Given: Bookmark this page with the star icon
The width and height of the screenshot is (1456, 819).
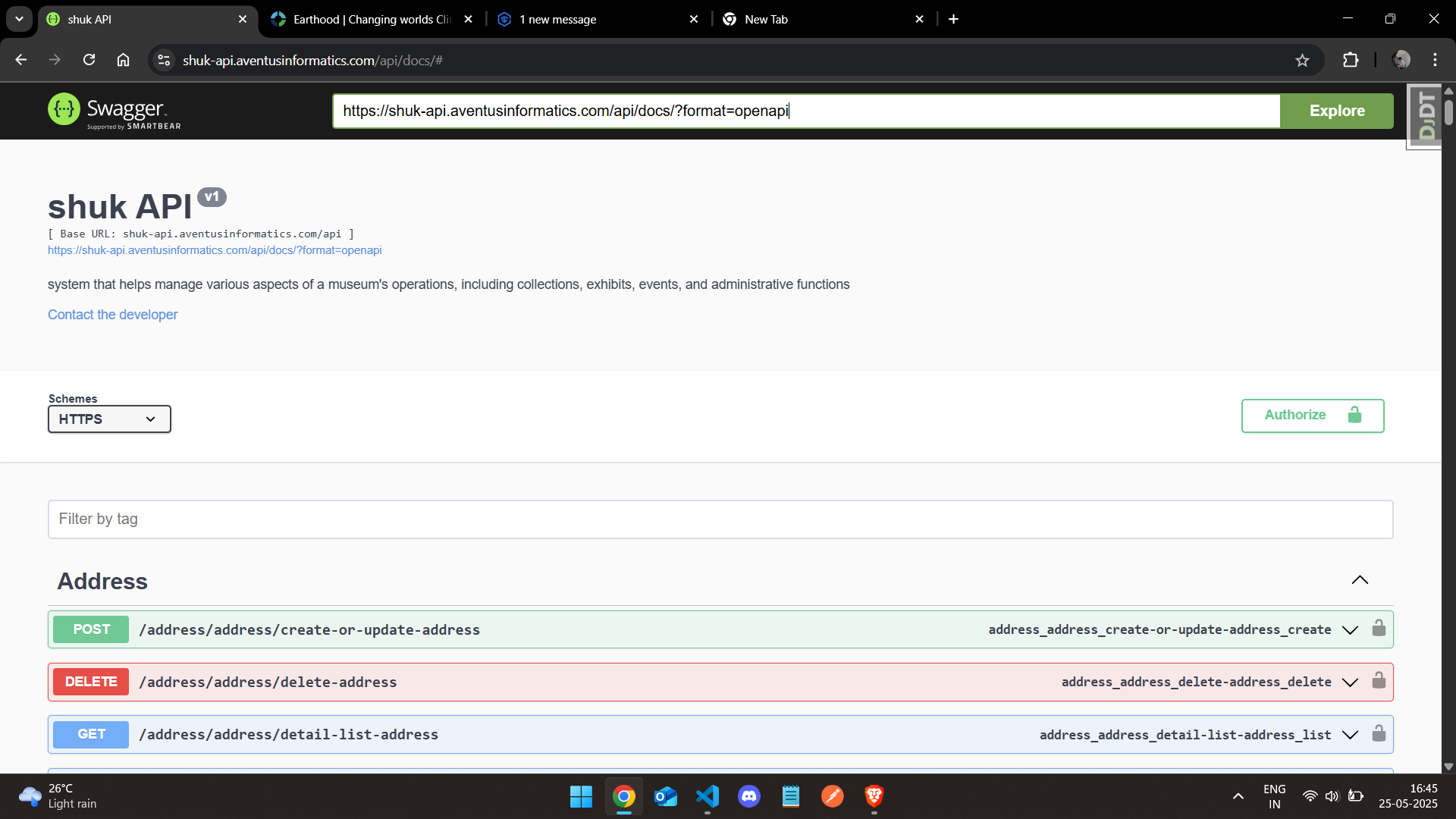Looking at the screenshot, I should (x=1302, y=61).
